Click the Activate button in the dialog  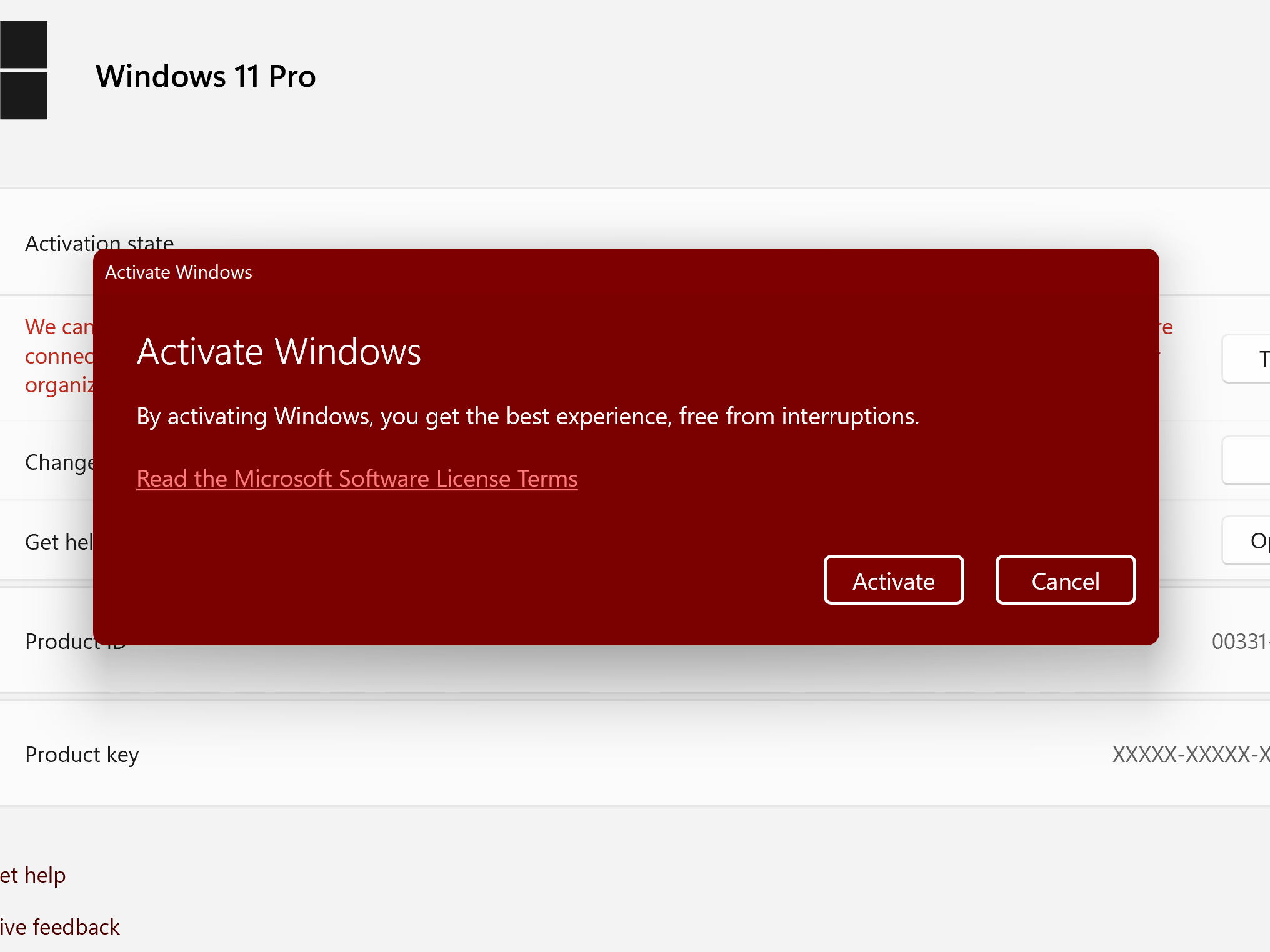click(893, 580)
